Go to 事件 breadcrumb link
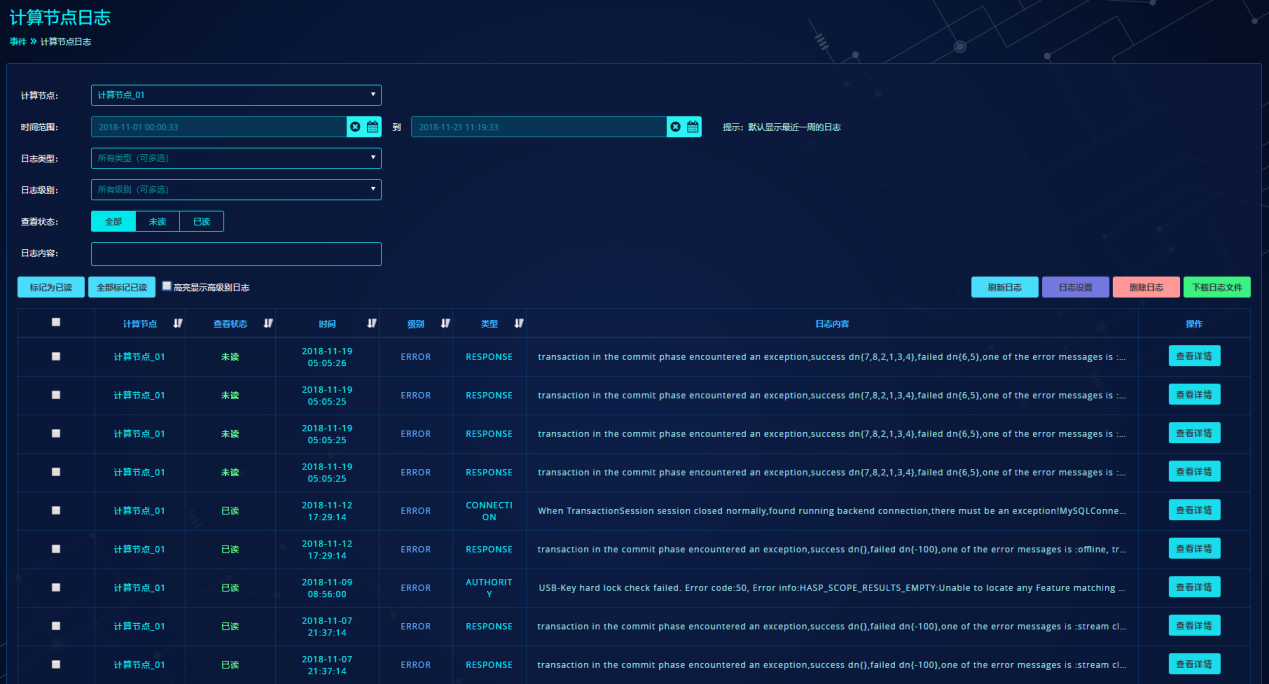Viewport: 1269px width, 684px height. (x=18, y=42)
